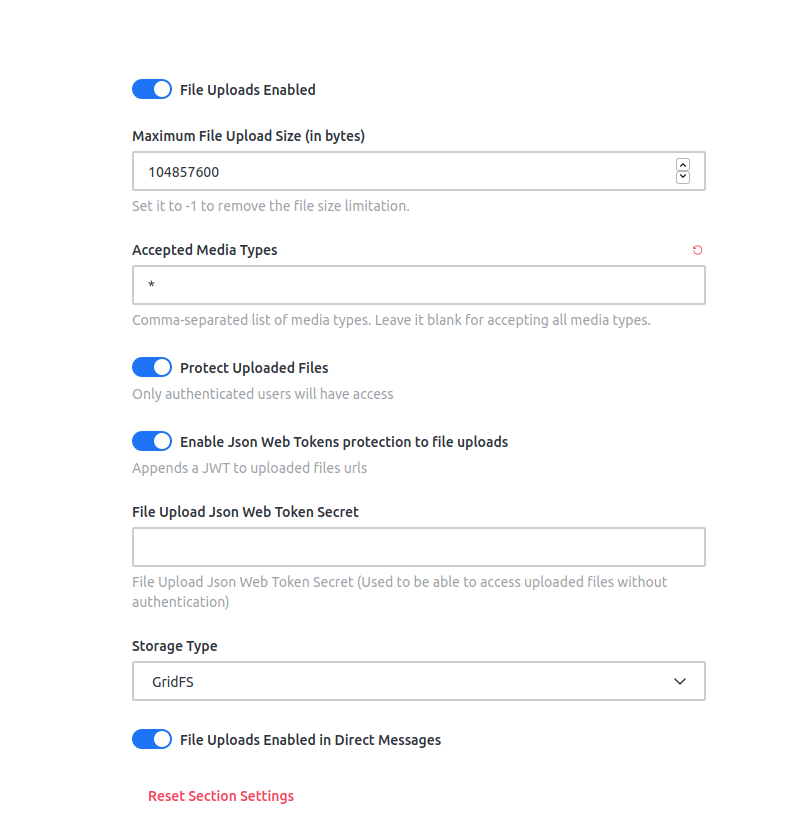This screenshot has height=838, width=796.
Task: Click the wildcard asterisk value in media types
Action: (x=150, y=285)
